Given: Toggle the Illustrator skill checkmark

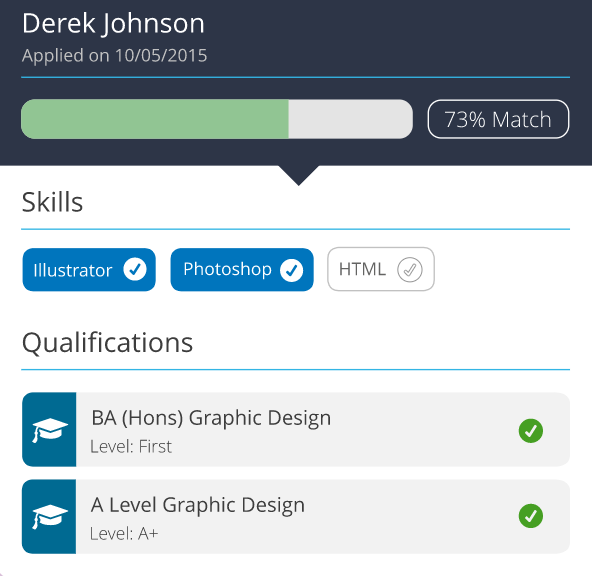Looking at the screenshot, I should pyautogui.click(x=135, y=270).
